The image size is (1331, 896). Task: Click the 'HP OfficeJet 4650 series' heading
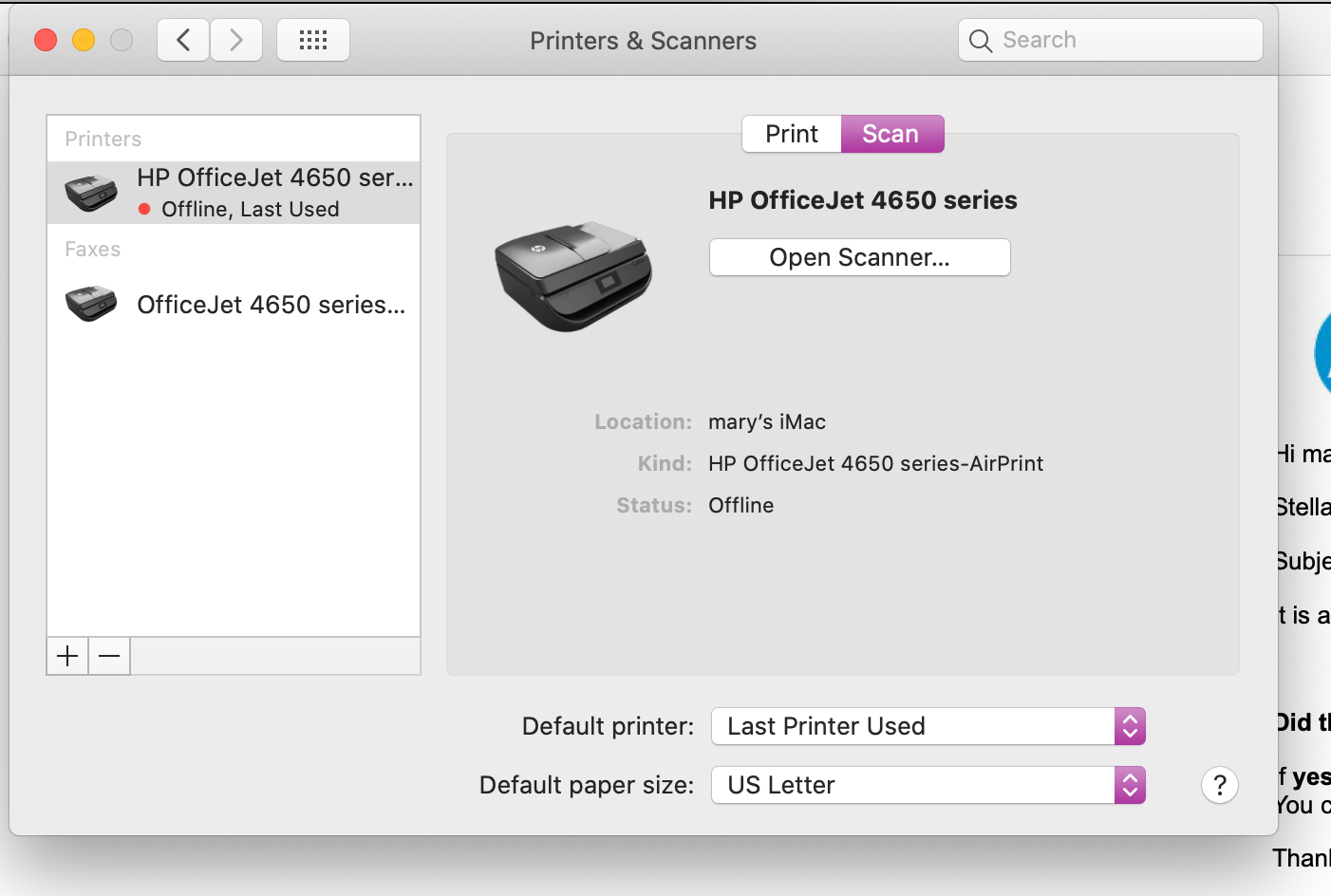point(863,200)
